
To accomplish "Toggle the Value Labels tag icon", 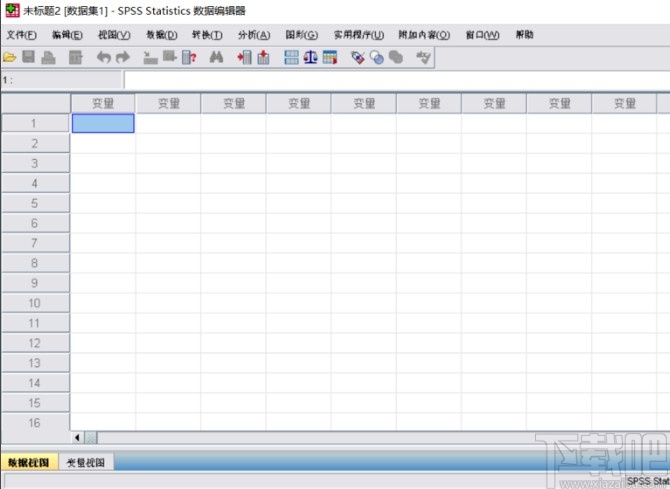I will 358,57.
